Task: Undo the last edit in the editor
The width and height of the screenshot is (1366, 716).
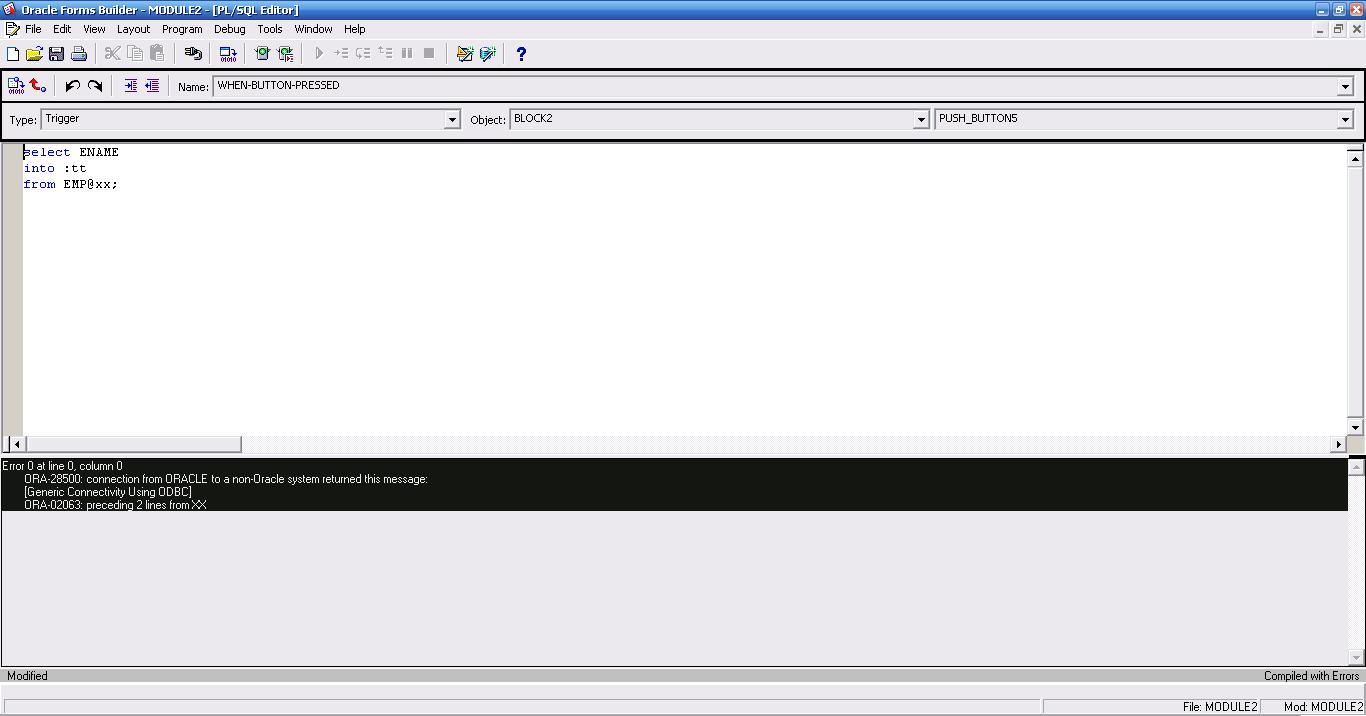Action: tap(72, 86)
